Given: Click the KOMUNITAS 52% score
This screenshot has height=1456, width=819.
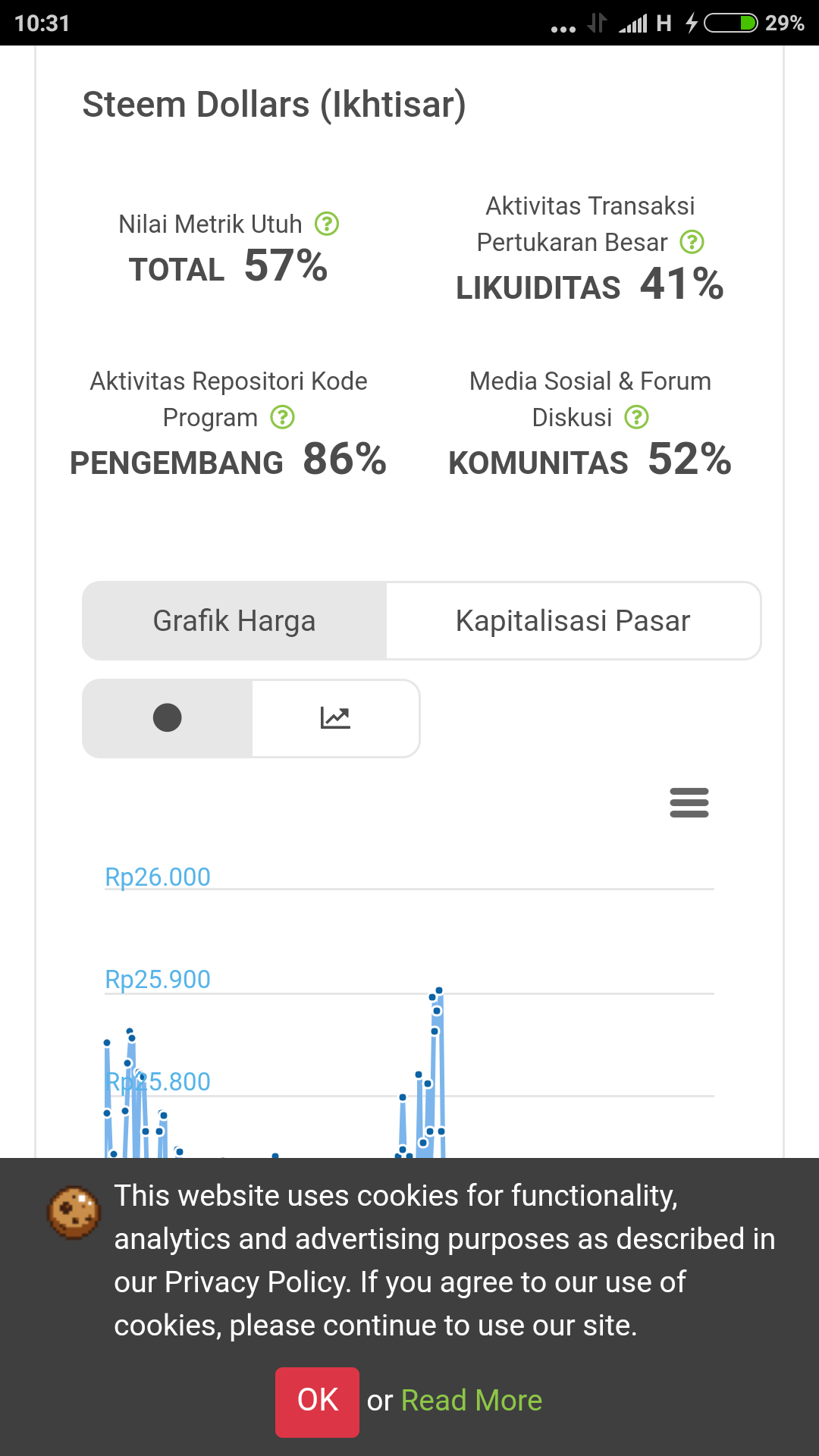Looking at the screenshot, I should [589, 460].
